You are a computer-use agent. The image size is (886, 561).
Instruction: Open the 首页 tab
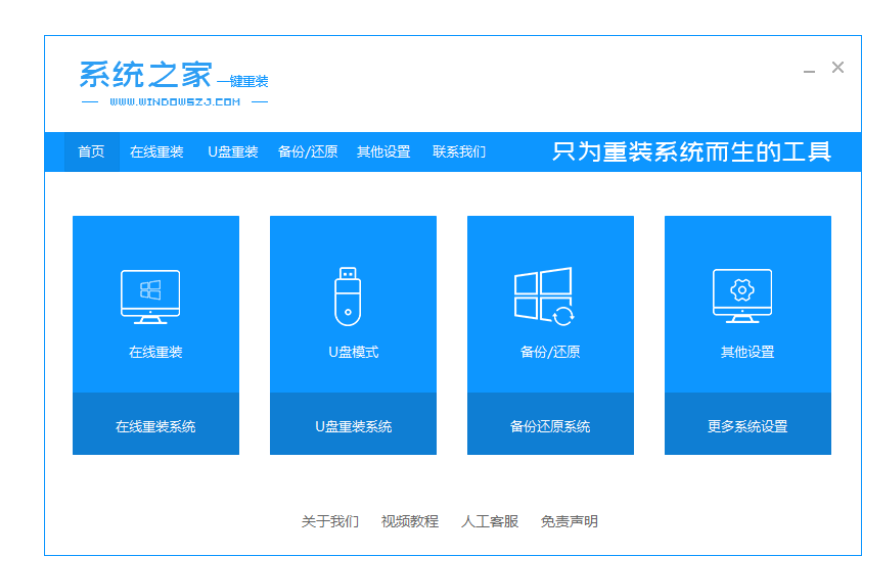click(x=91, y=152)
